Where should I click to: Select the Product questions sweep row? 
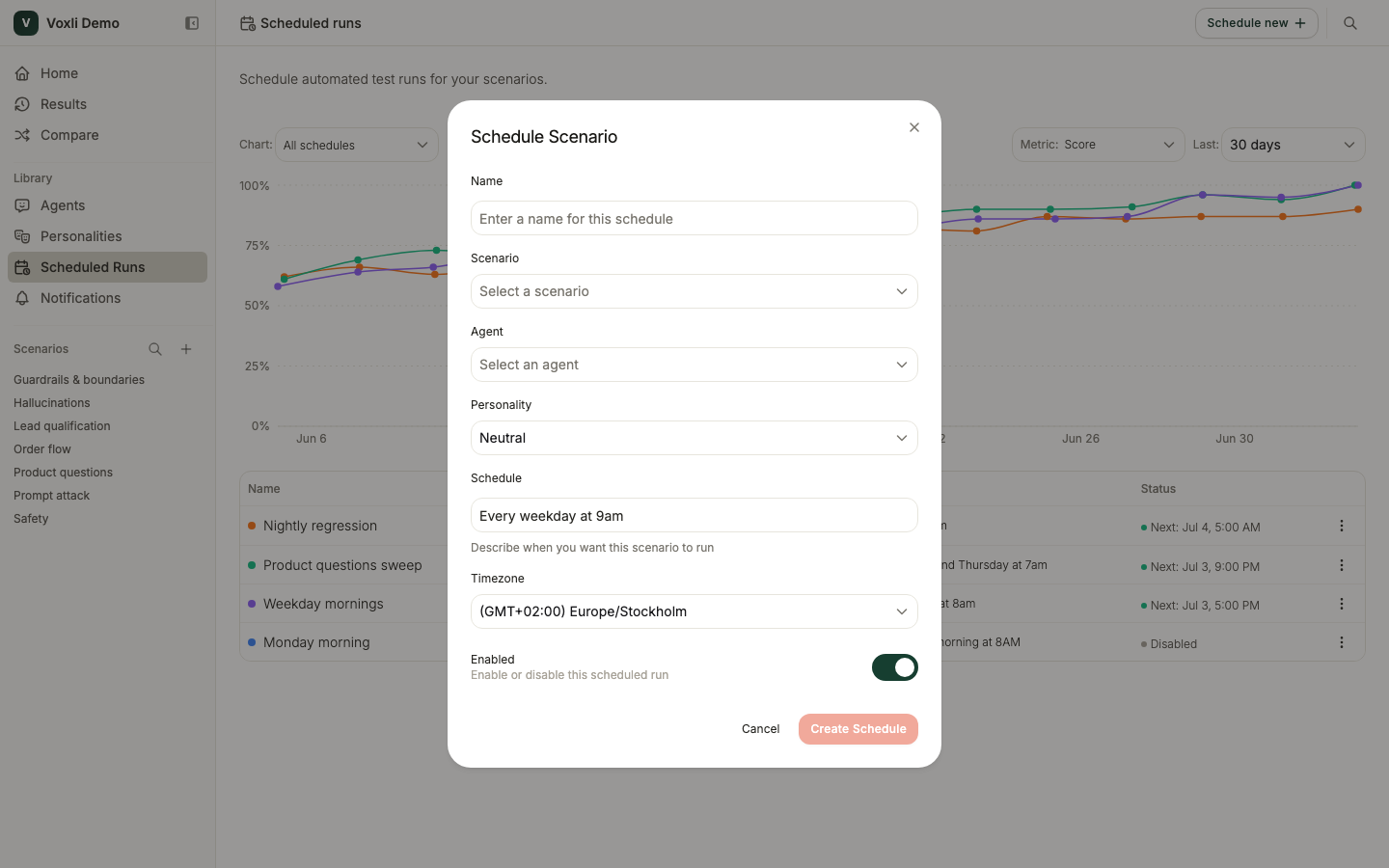(802, 565)
